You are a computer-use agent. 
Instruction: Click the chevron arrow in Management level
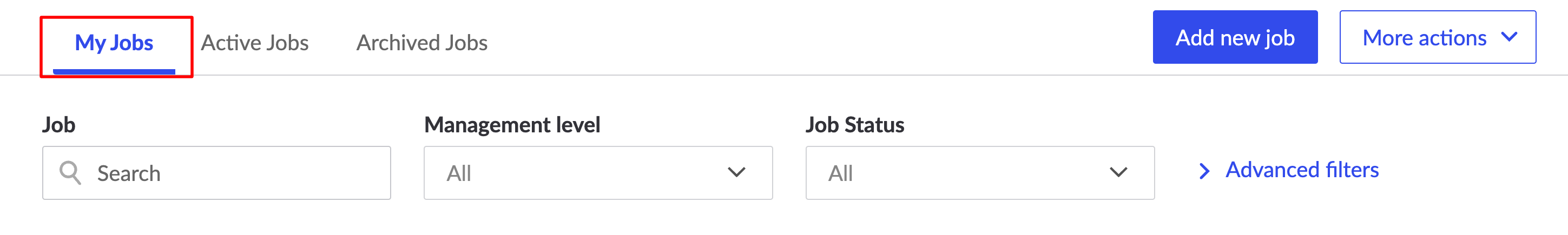pyautogui.click(x=736, y=172)
